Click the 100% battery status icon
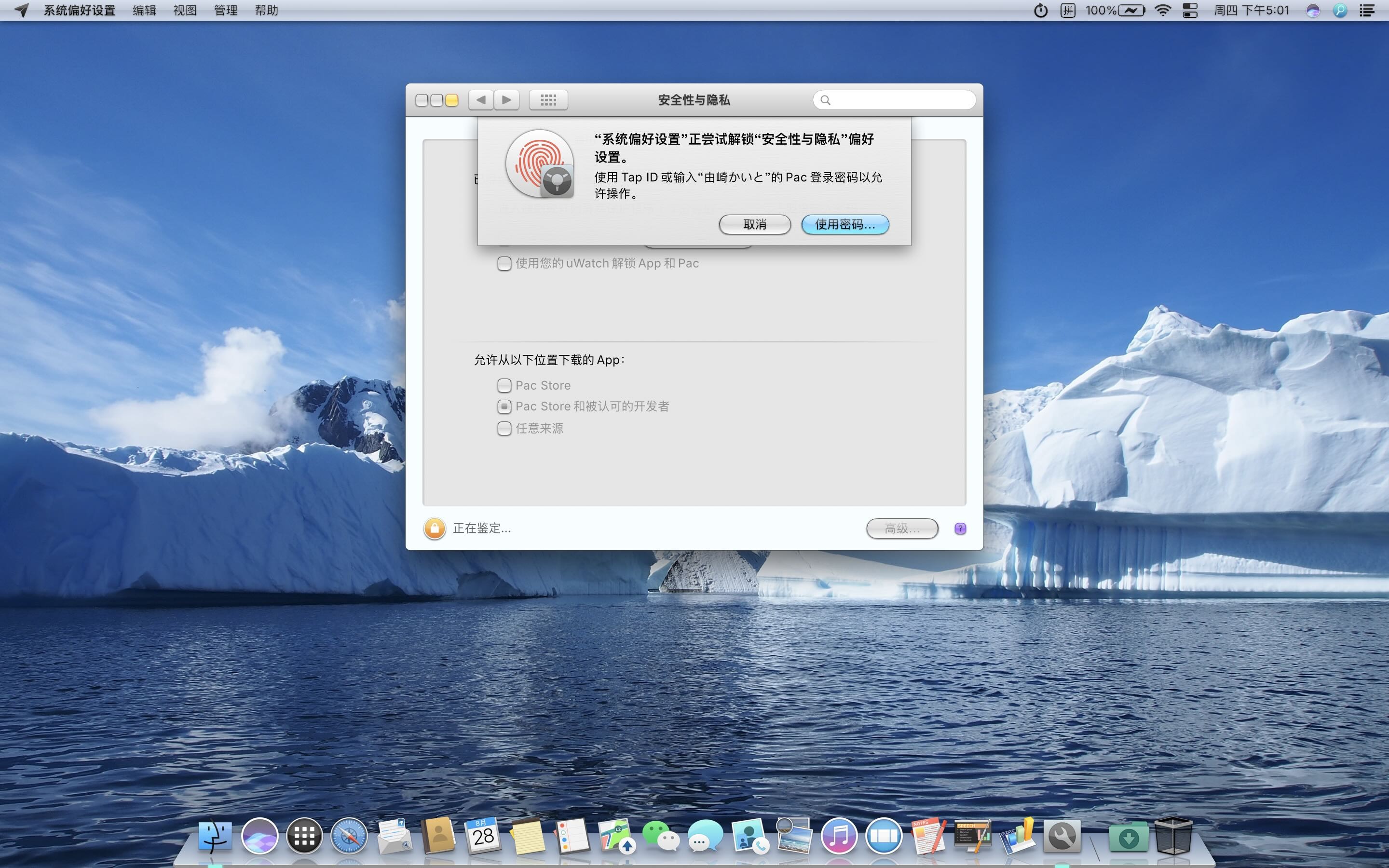Viewport: 1389px width, 868px height. 1115,10
